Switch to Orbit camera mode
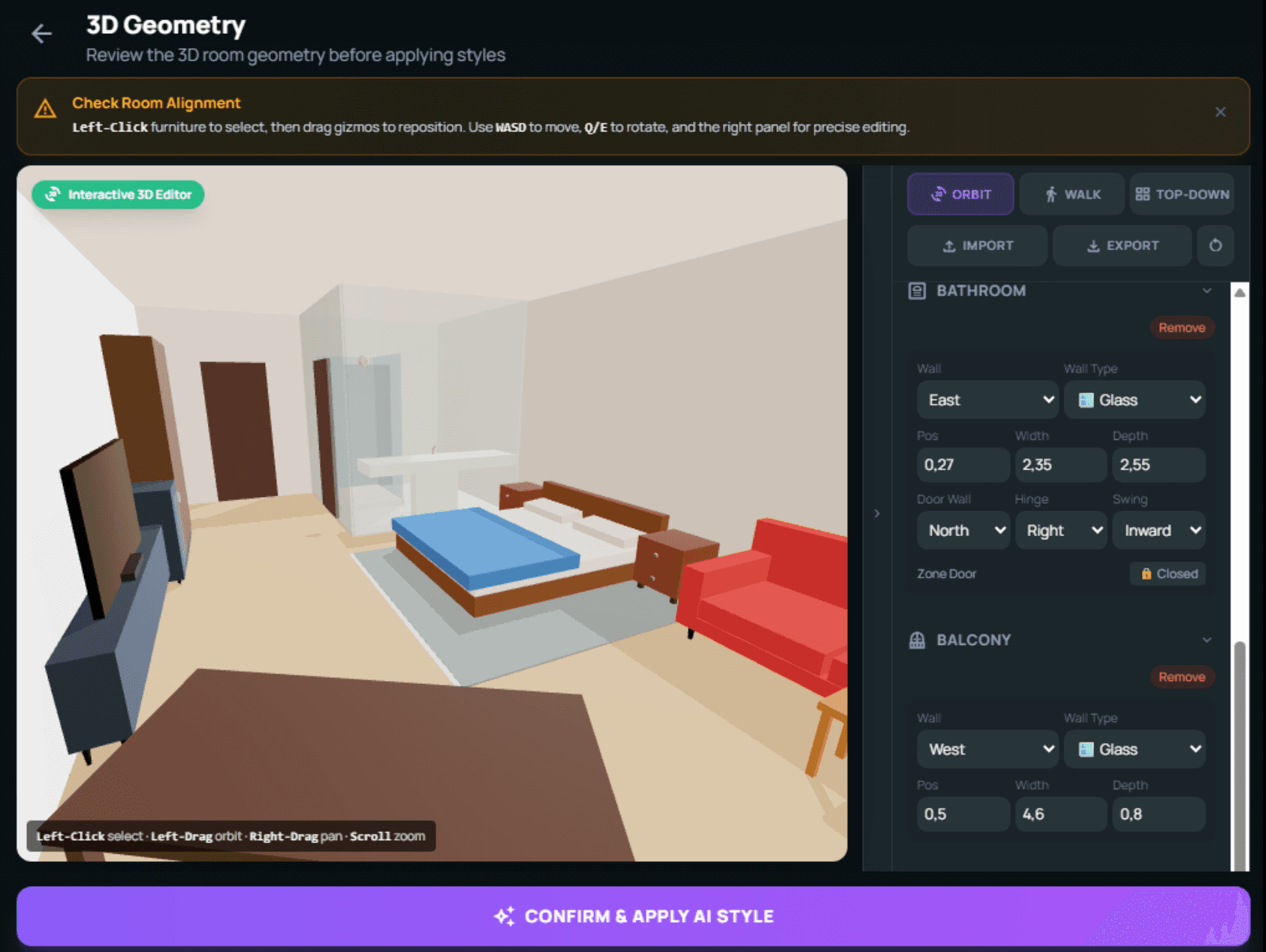This screenshot has width=1266, height=952. coord(960,194)
